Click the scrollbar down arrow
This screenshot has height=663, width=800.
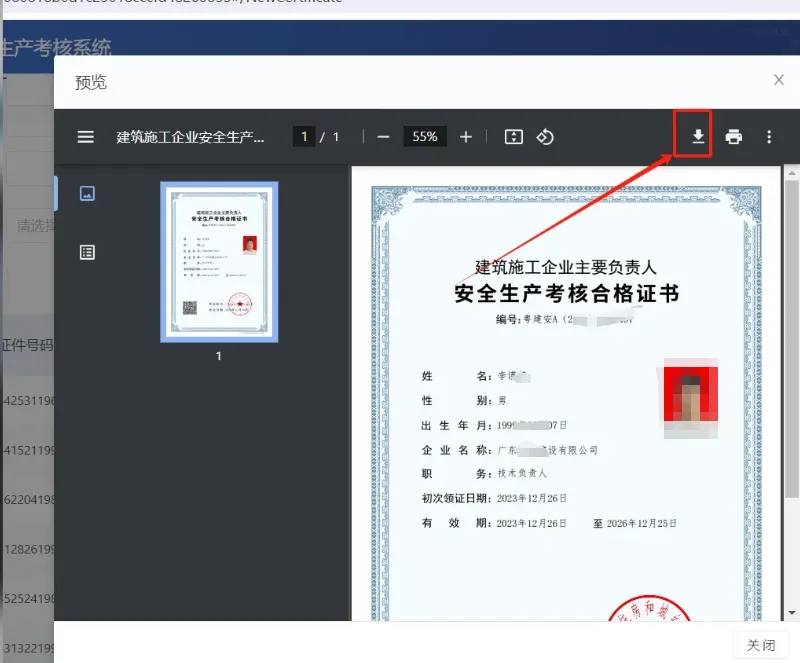tap(792, 612)
